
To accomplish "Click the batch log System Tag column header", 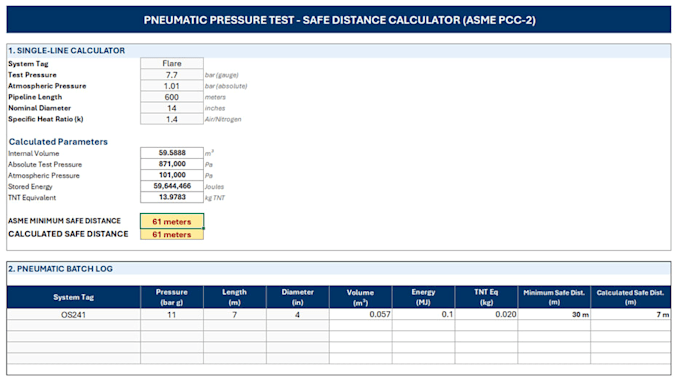I will coord(74,297).
